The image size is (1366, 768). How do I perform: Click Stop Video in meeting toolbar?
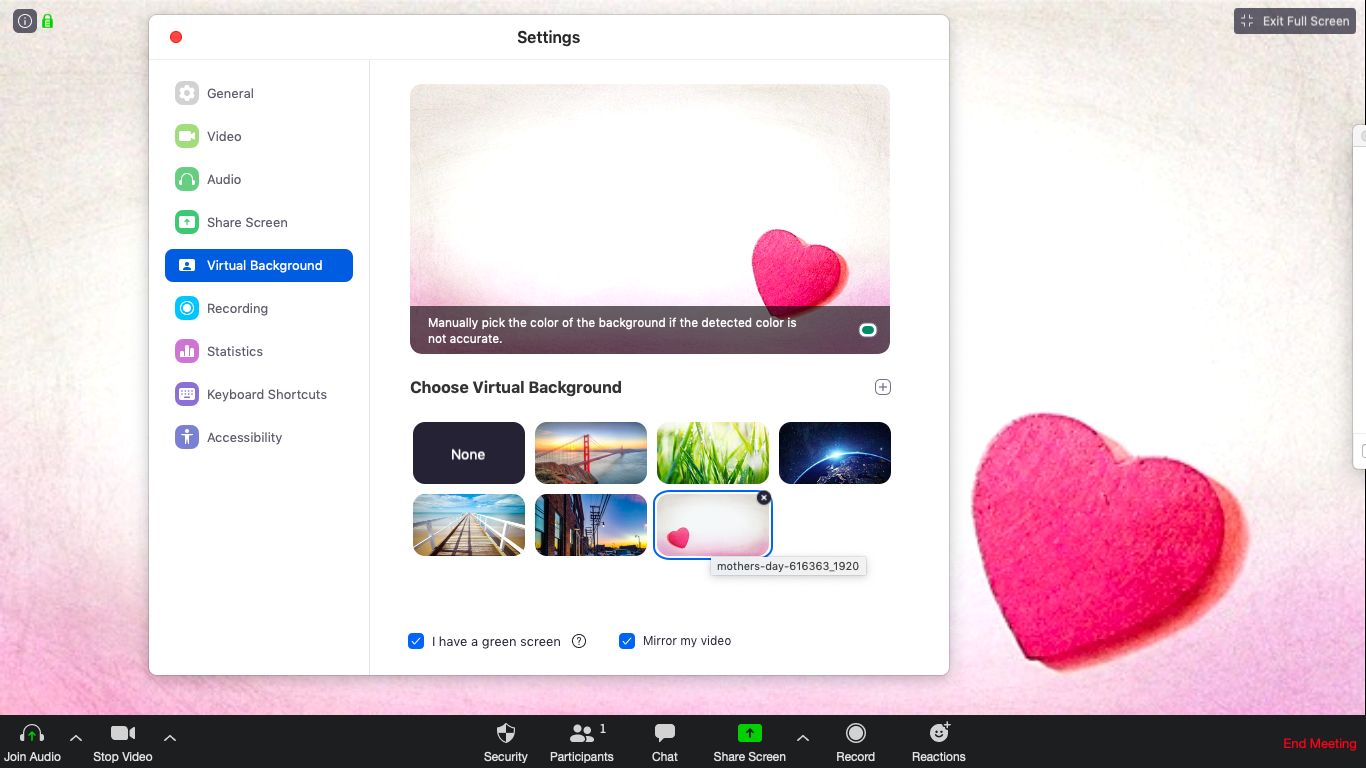[123, 743]
